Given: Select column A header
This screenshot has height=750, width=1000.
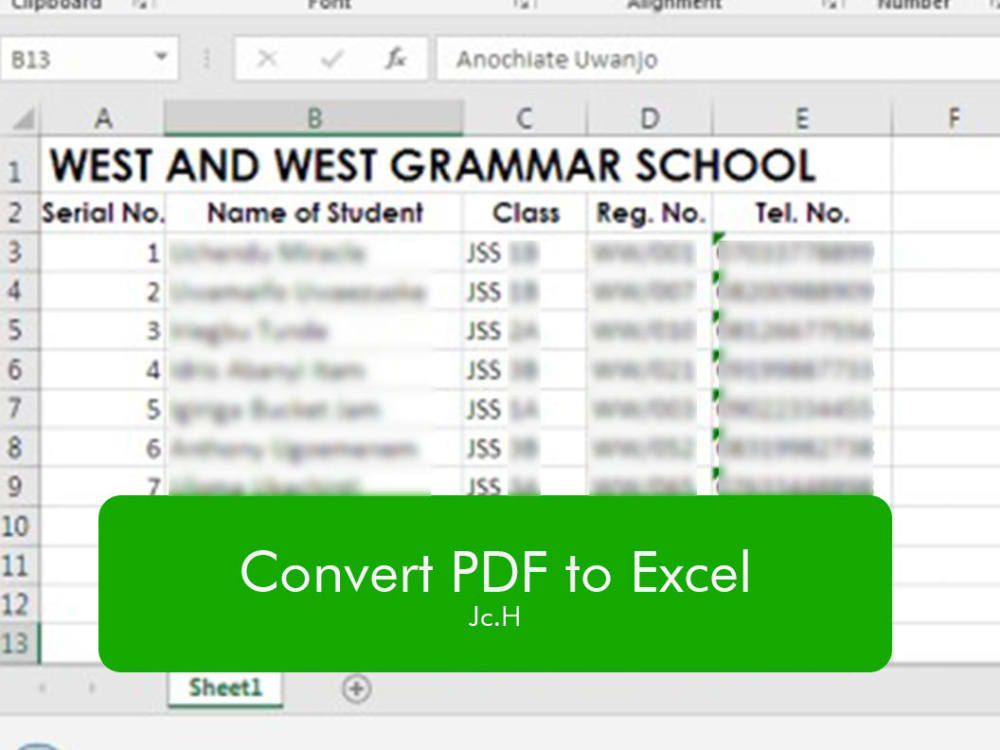Looking at the screenshot, I should (x=103, y=119).
